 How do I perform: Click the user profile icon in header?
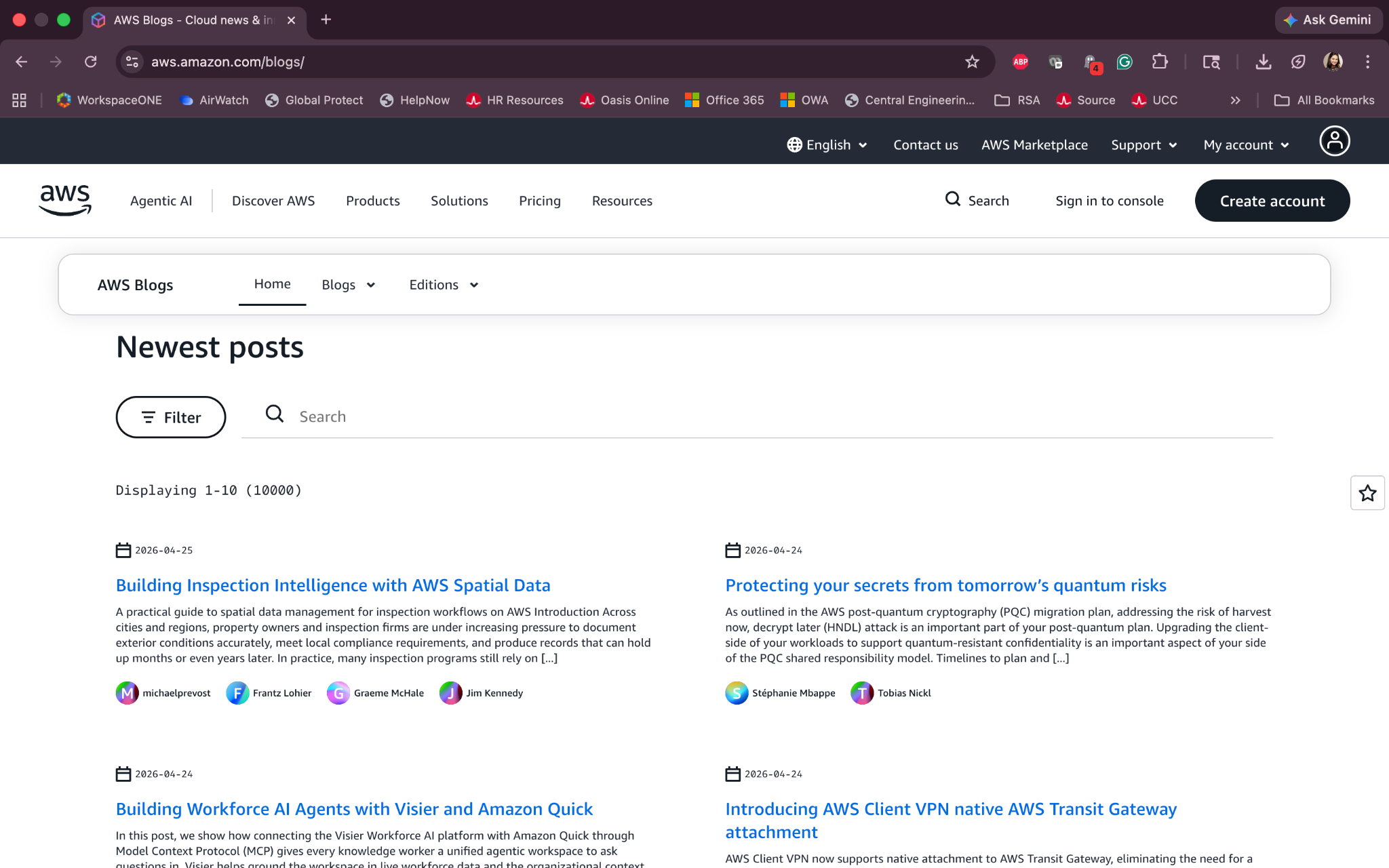(1334, 142)
